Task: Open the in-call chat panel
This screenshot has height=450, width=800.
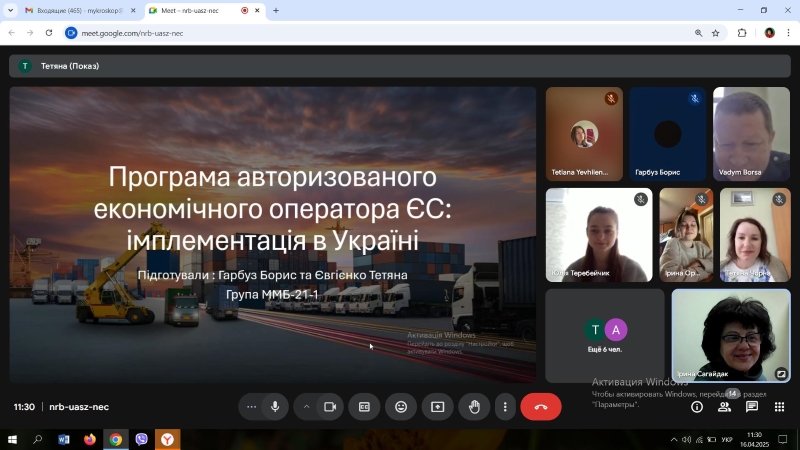Action: pos(752,407)
